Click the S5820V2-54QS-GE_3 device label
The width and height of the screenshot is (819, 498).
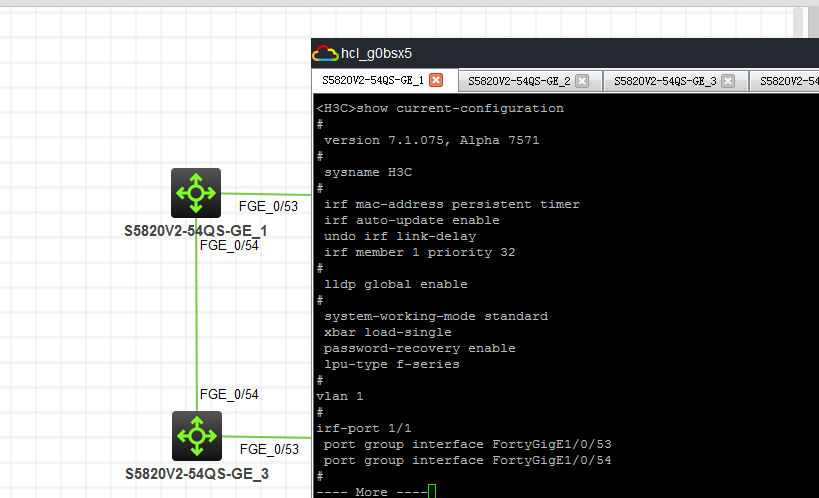click(197, 473)
